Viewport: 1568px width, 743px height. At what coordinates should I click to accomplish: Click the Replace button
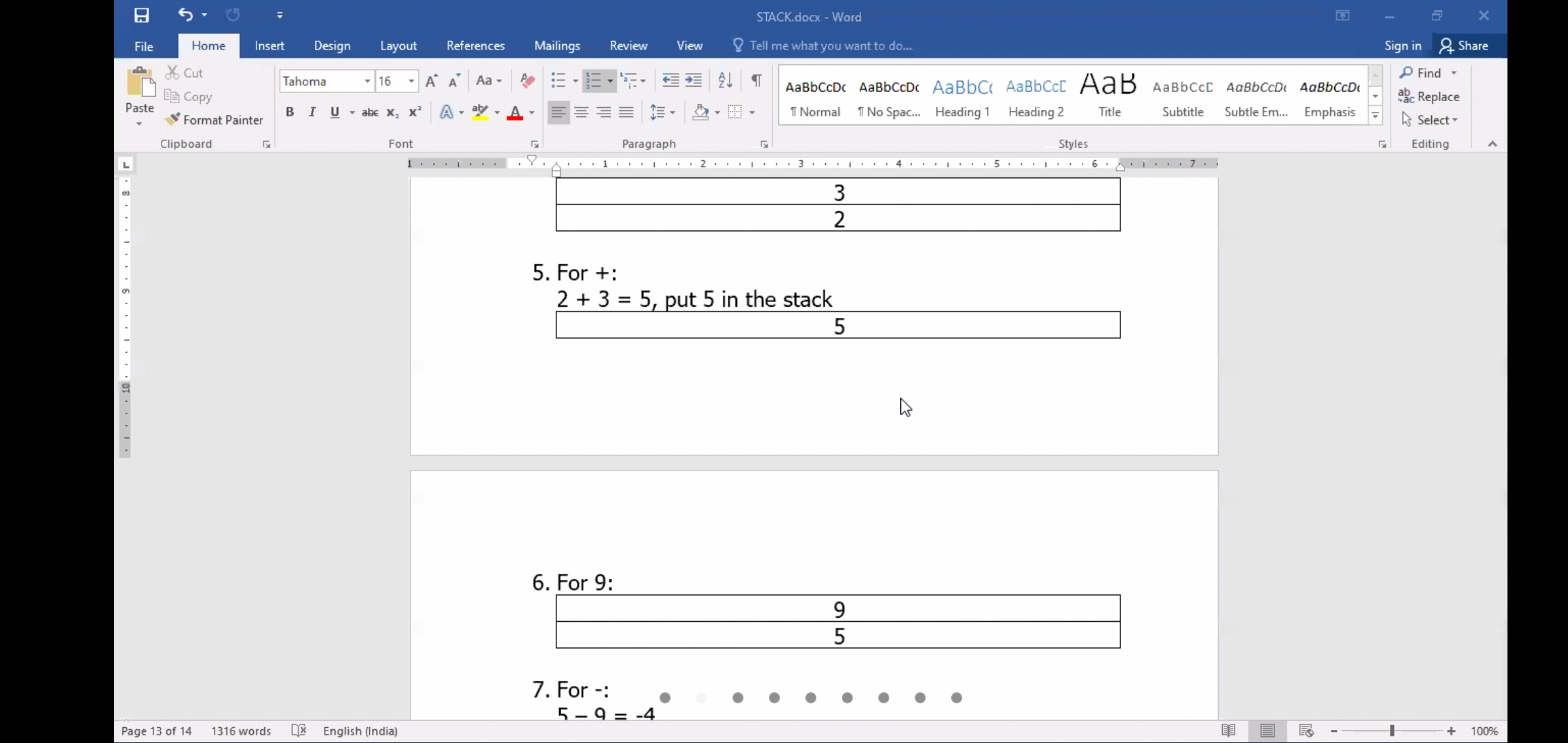tap(1429, 96)
